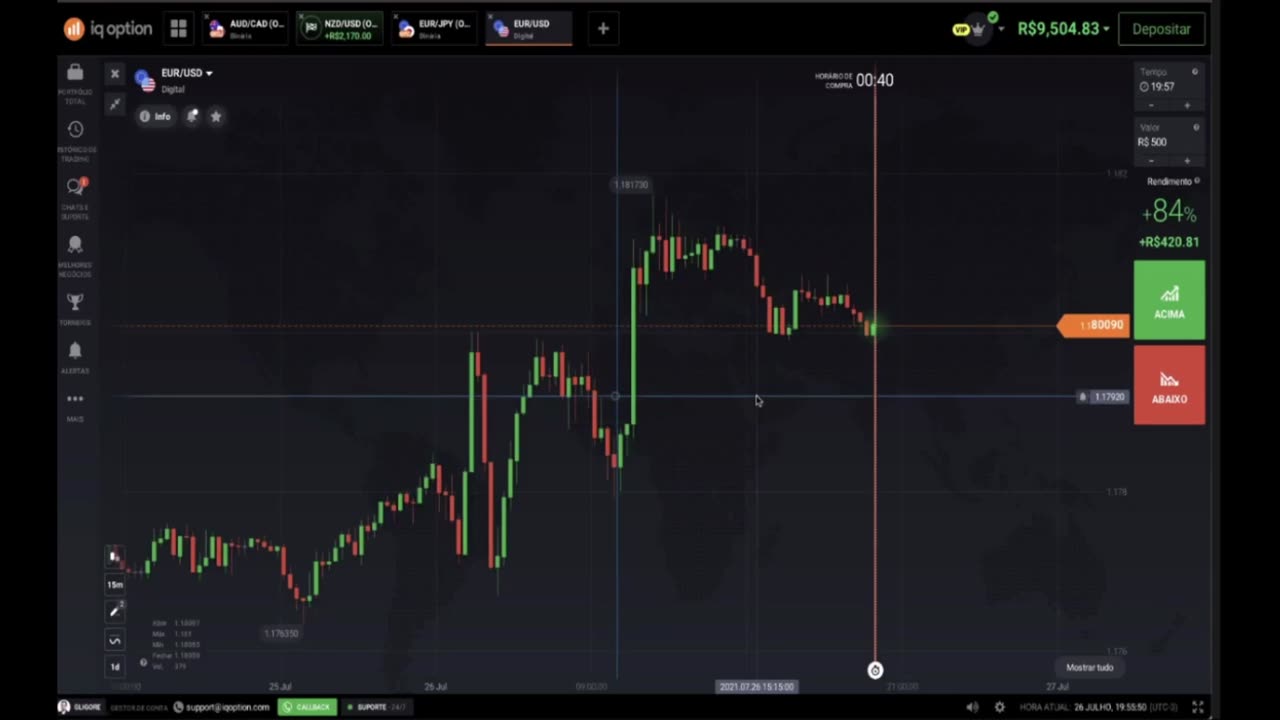Viewport: 1280px width, 720px height.
Task: Change the 15m candle interval
Action: point(115,584)
